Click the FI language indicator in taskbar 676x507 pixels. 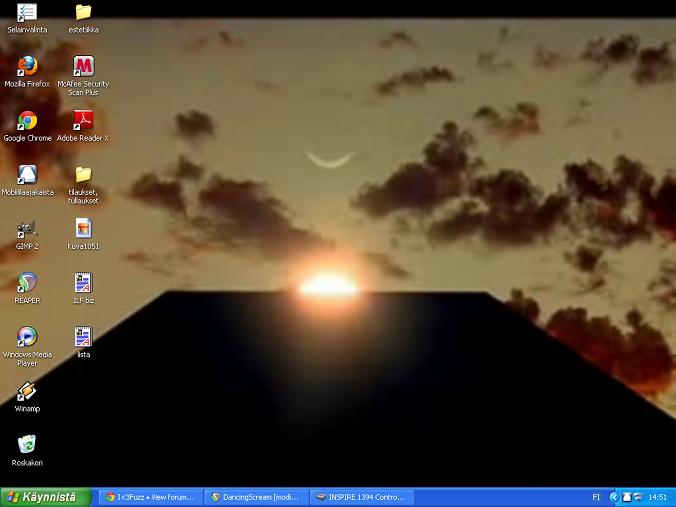(x=597, y=497)
